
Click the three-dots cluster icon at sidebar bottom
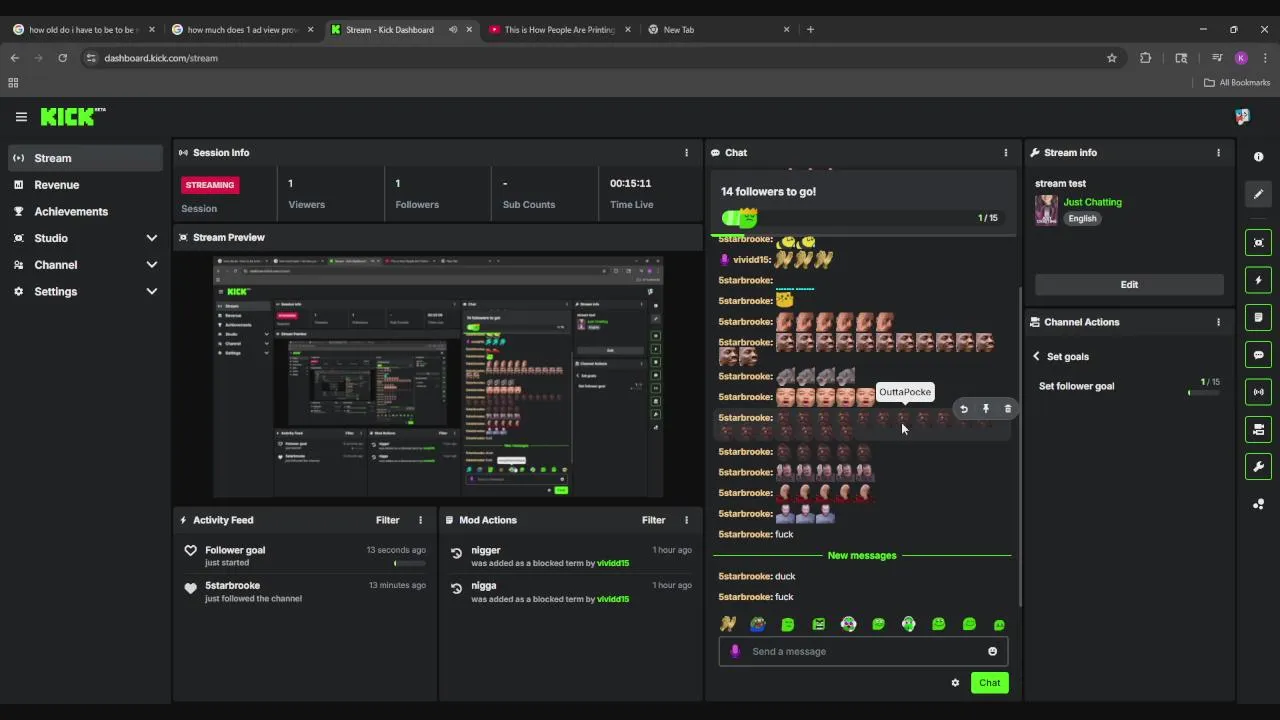pos(1258,504)
